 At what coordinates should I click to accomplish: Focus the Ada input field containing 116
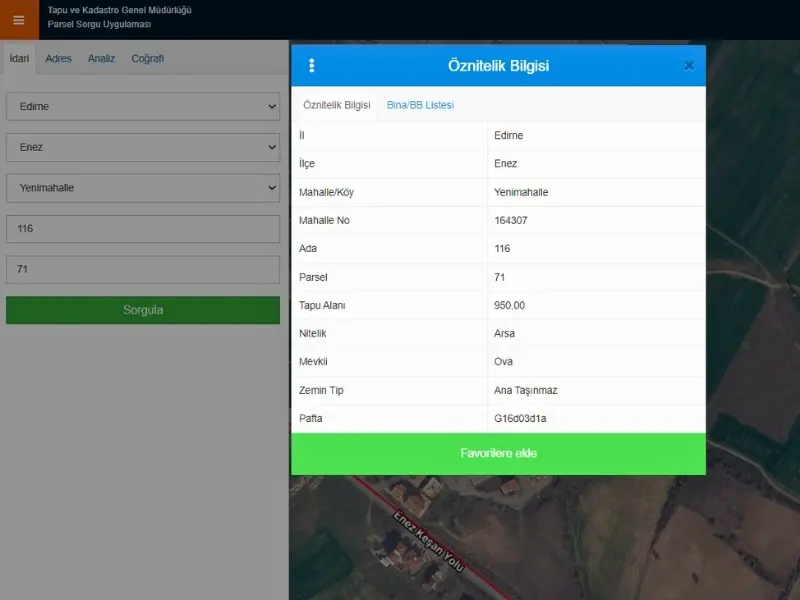143,229
